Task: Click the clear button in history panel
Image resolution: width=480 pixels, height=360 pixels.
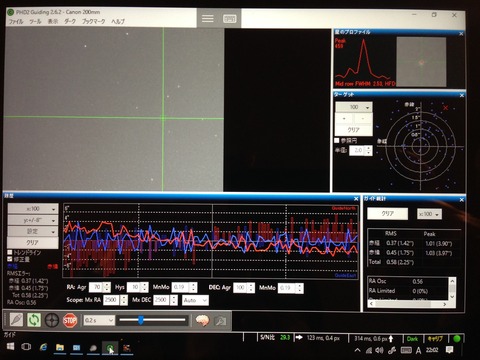Action: (33, 242)
